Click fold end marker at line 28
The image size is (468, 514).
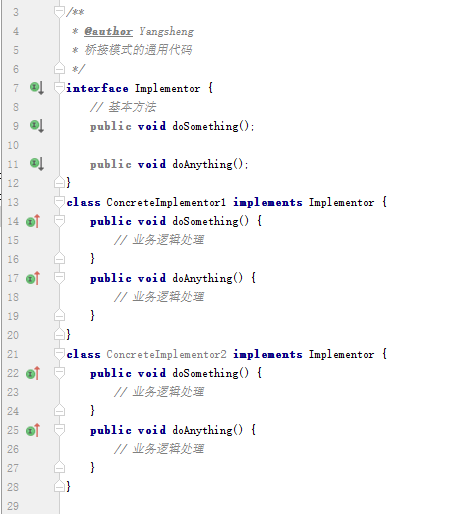tap(59, 486)
